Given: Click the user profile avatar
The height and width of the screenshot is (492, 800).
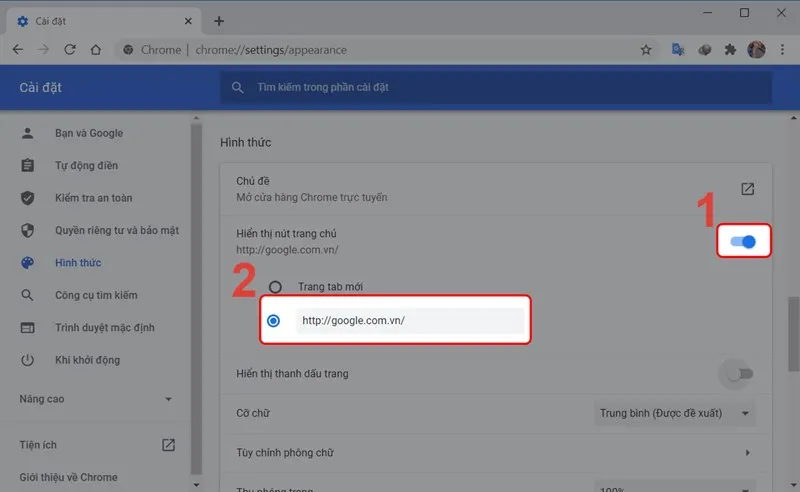Looking at the screenshot, I should pyautogui.click(x=757, y=49).
